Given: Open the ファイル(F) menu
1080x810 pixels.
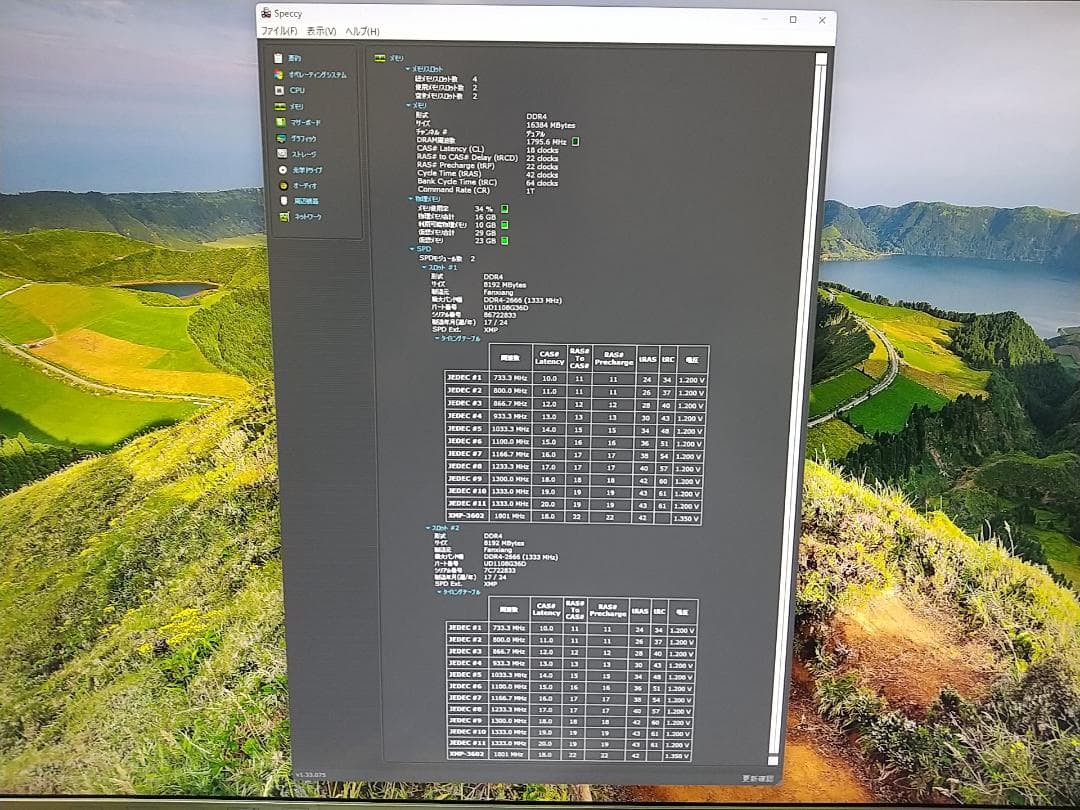Looking at the screenshot, I should point(279,32).
